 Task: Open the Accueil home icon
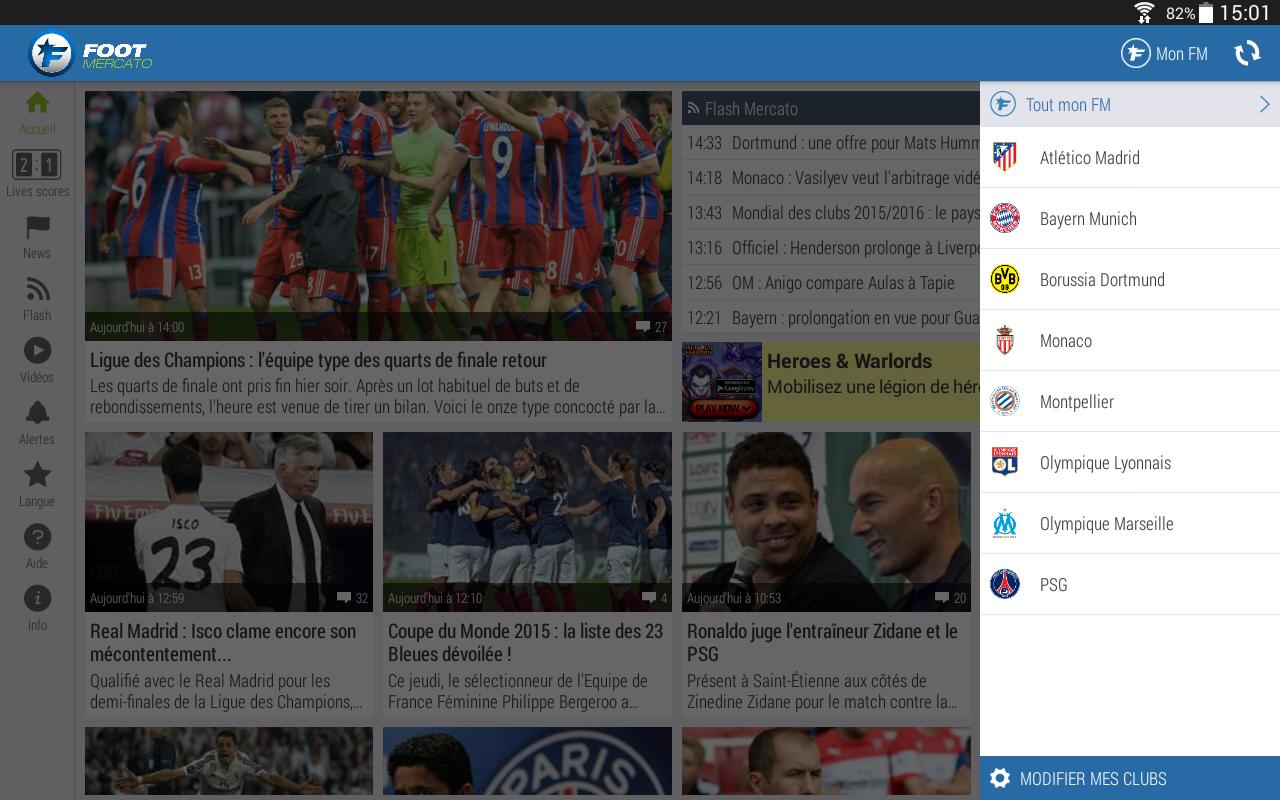click(x=37, y=103)
